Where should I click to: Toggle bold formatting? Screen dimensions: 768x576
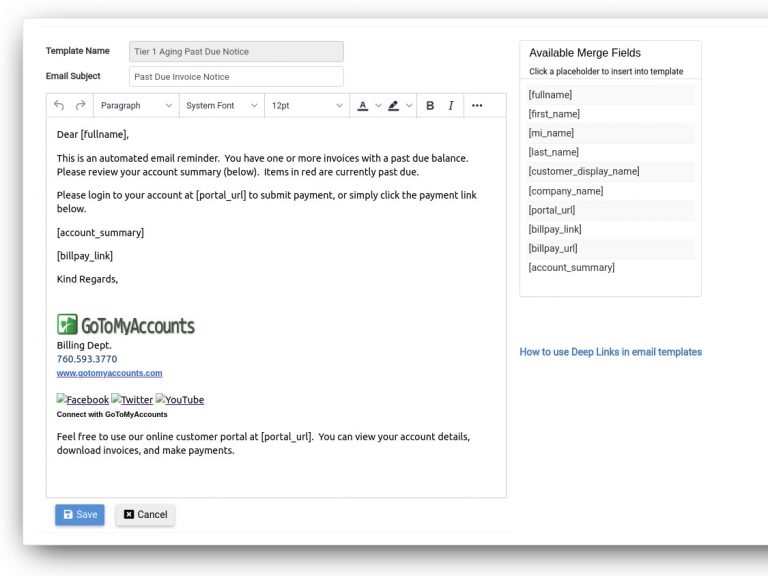[430, 105]
